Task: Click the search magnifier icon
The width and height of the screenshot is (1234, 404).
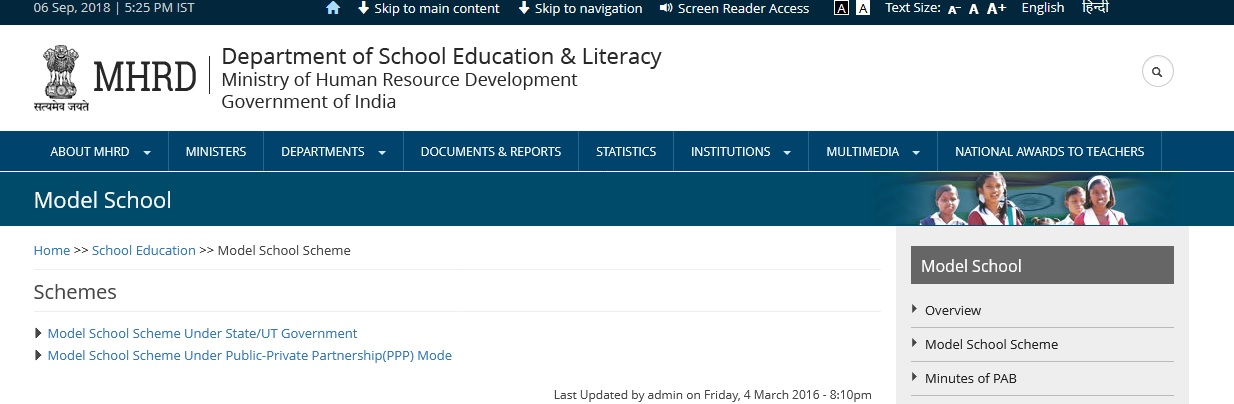Action: [x=1157, y=72]
